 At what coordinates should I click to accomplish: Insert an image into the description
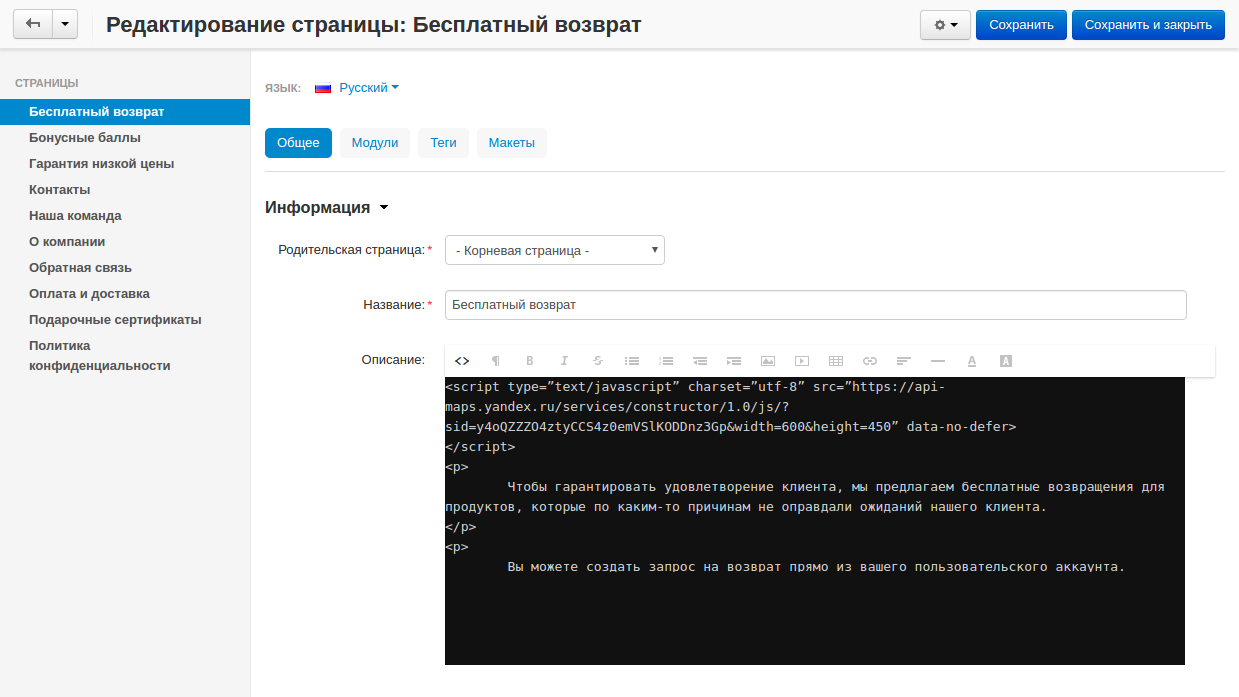point(767,361)
